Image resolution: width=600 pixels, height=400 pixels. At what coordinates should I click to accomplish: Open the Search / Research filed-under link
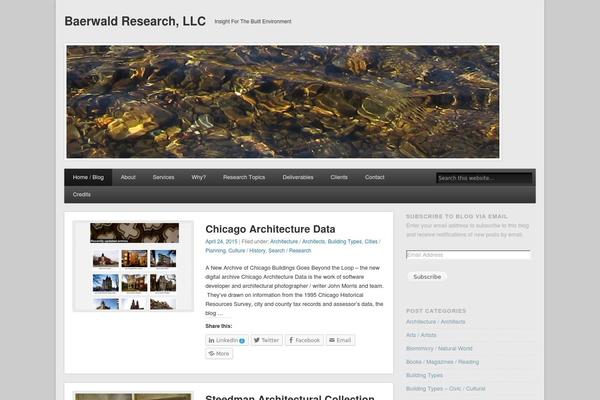click(290, 251)
